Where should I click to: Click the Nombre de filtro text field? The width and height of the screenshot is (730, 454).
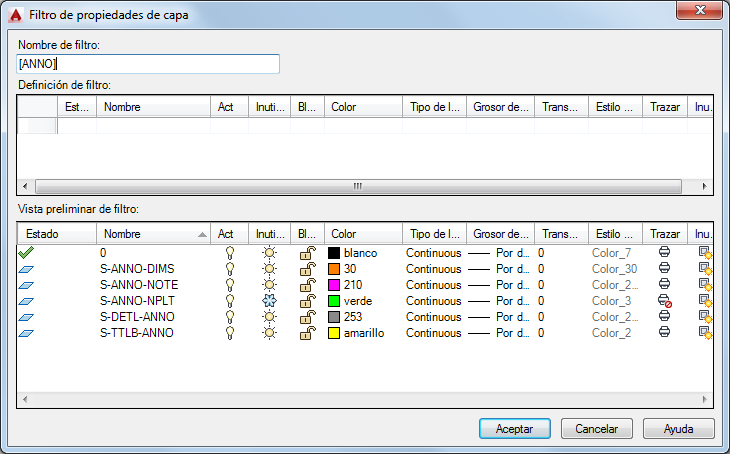click(x=148, y=64)
